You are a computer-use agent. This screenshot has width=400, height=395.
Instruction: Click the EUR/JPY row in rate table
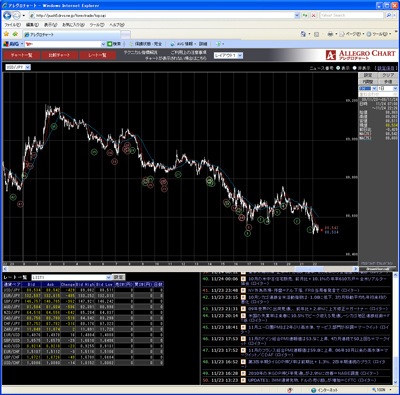point(83,295)
